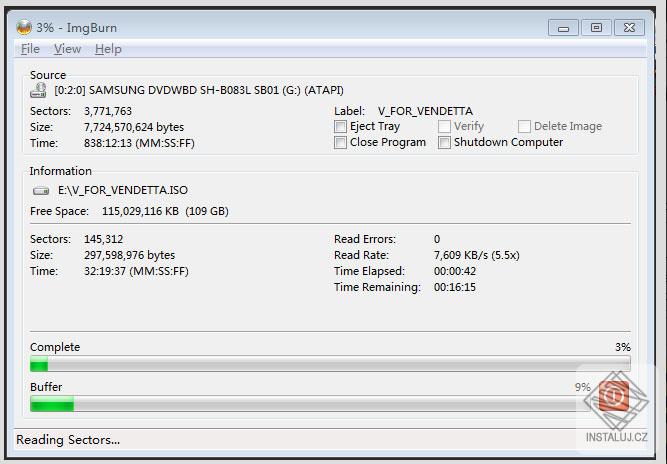The width and height of the screenshot is (667, 464).
Task: Click the Read Errors value 0
Action: 437,239
